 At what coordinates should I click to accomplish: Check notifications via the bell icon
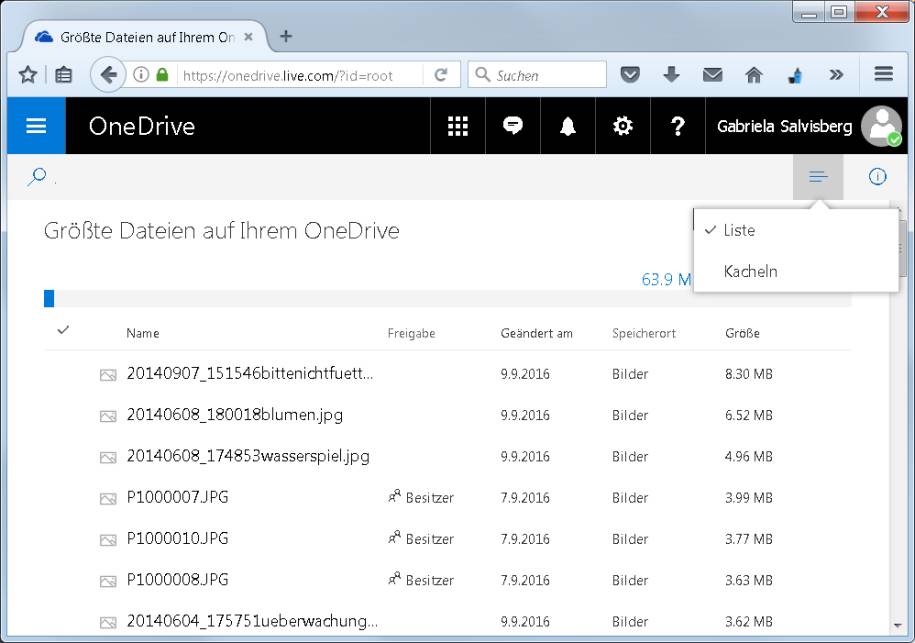567,126
